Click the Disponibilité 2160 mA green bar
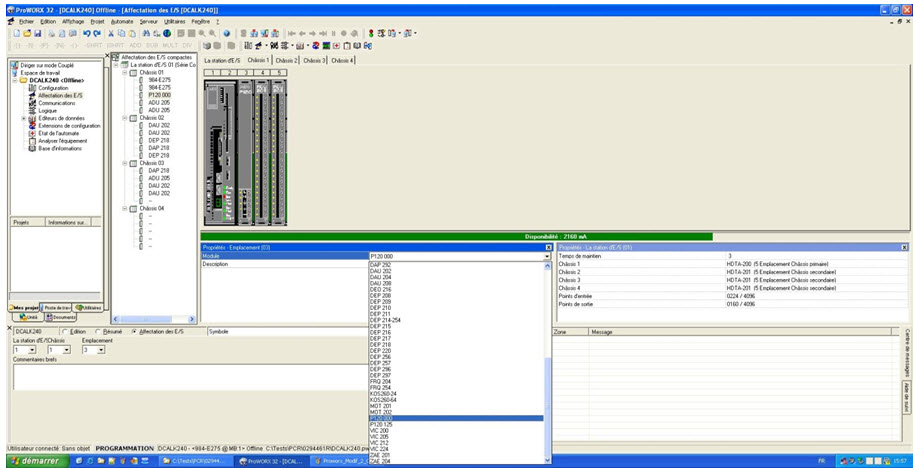The height and width of the screenshot is (470, 914). click(456, 237)
